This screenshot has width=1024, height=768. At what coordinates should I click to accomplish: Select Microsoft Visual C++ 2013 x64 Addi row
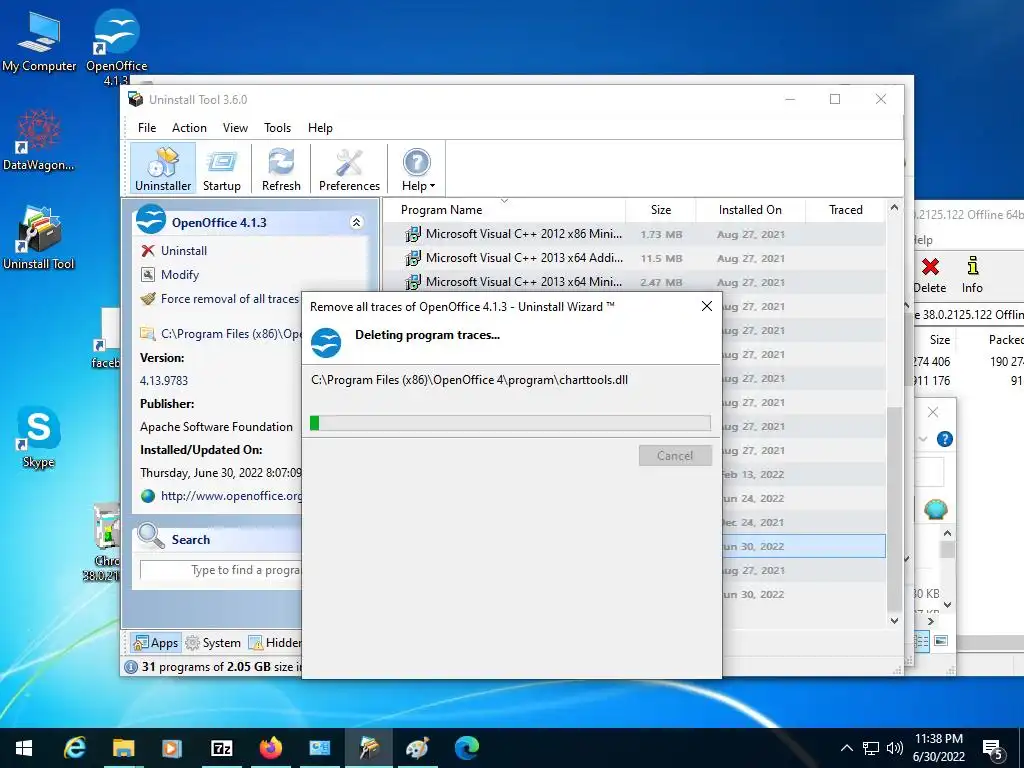click(x=634, y=259)
